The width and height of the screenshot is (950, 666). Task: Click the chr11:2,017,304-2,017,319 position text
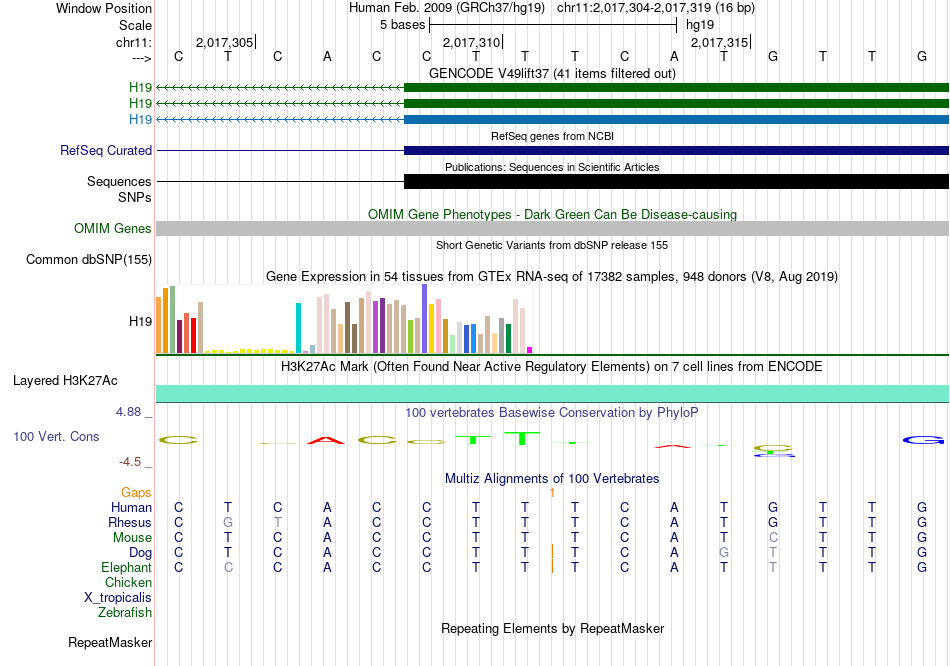click(656, 8)
